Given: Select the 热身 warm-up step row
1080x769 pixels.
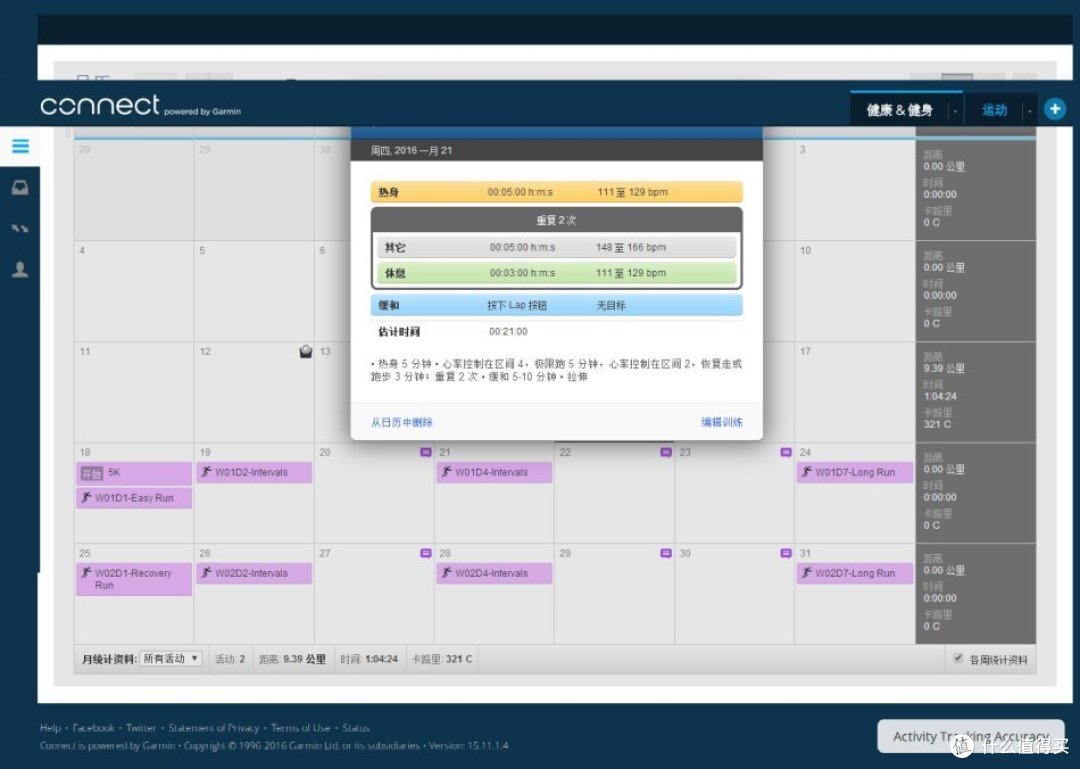Looking at the screenshot, I should pyautogui.click(x=557, y=192).
